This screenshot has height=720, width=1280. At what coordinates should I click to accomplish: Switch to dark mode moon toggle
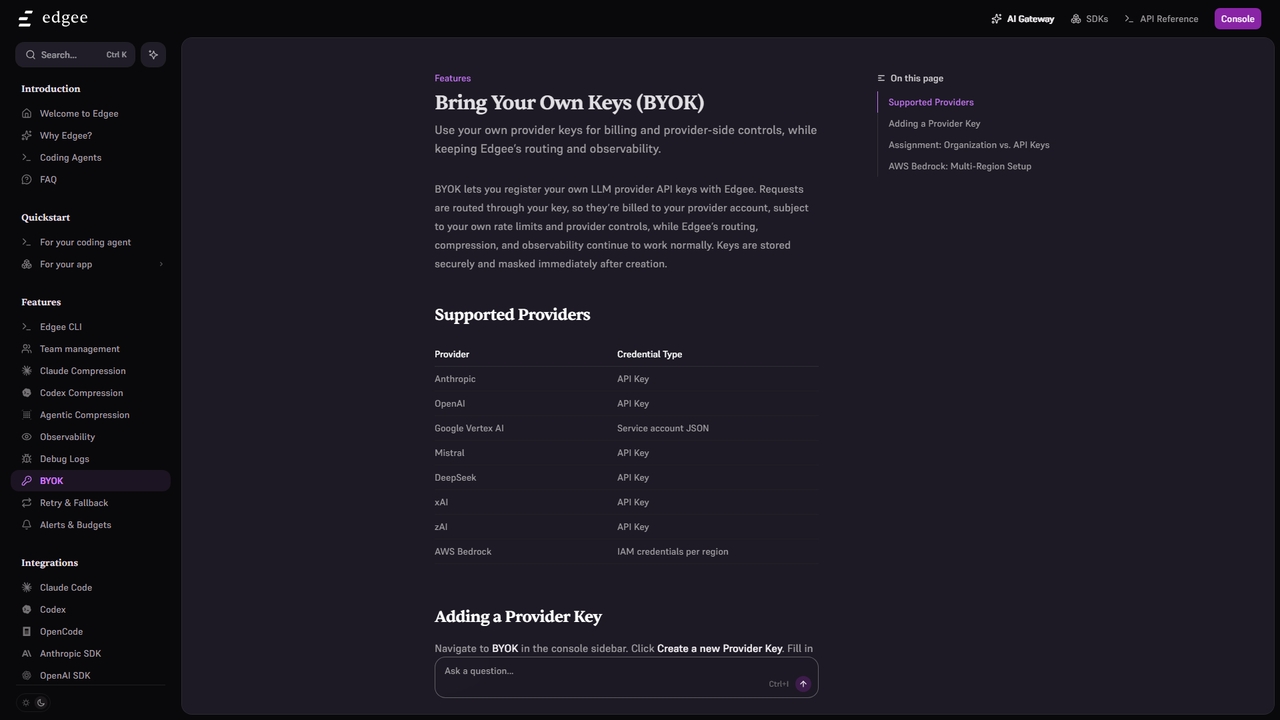click(41, 703)
